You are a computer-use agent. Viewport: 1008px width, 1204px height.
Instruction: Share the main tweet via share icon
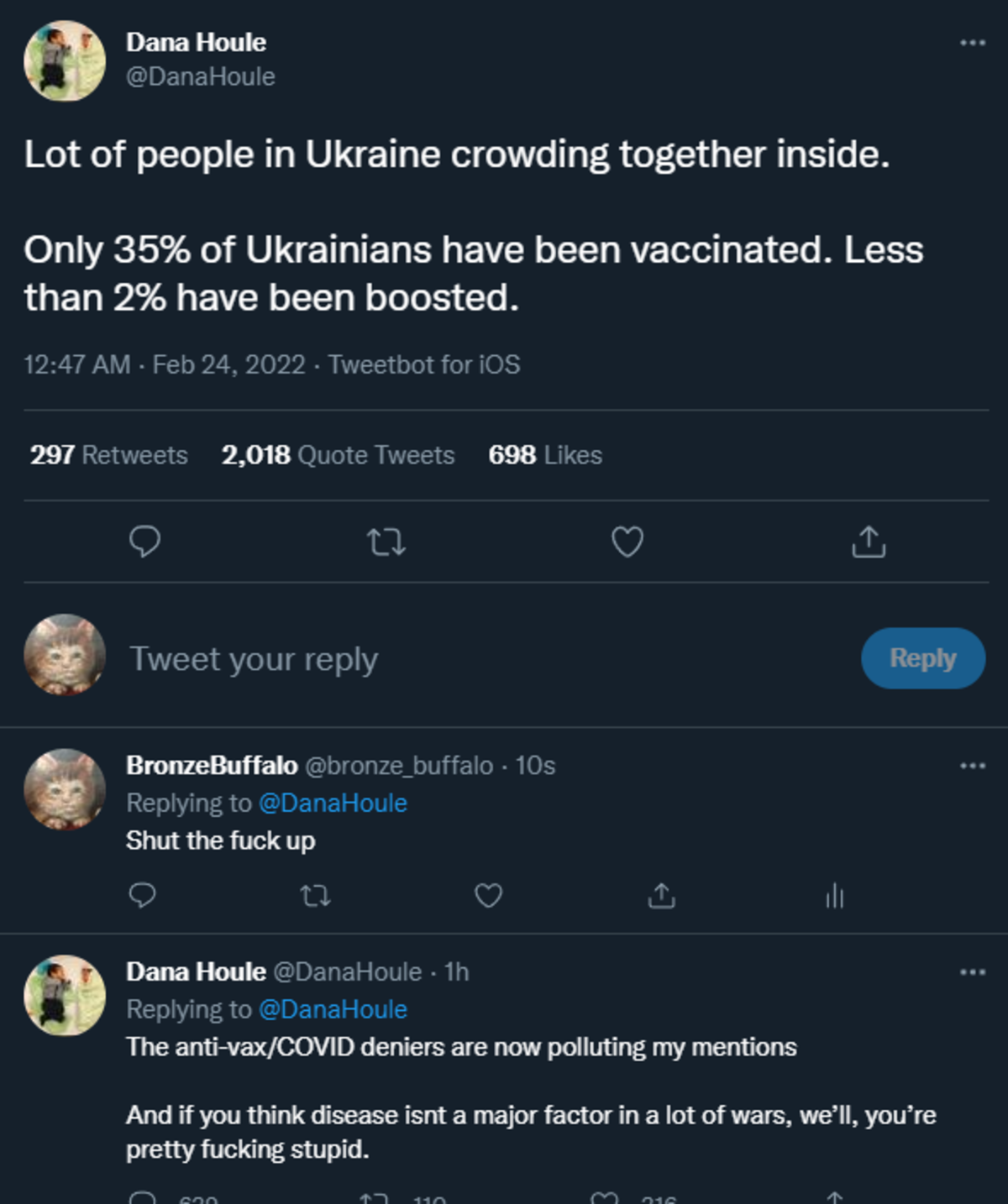(x=869, y=542)
